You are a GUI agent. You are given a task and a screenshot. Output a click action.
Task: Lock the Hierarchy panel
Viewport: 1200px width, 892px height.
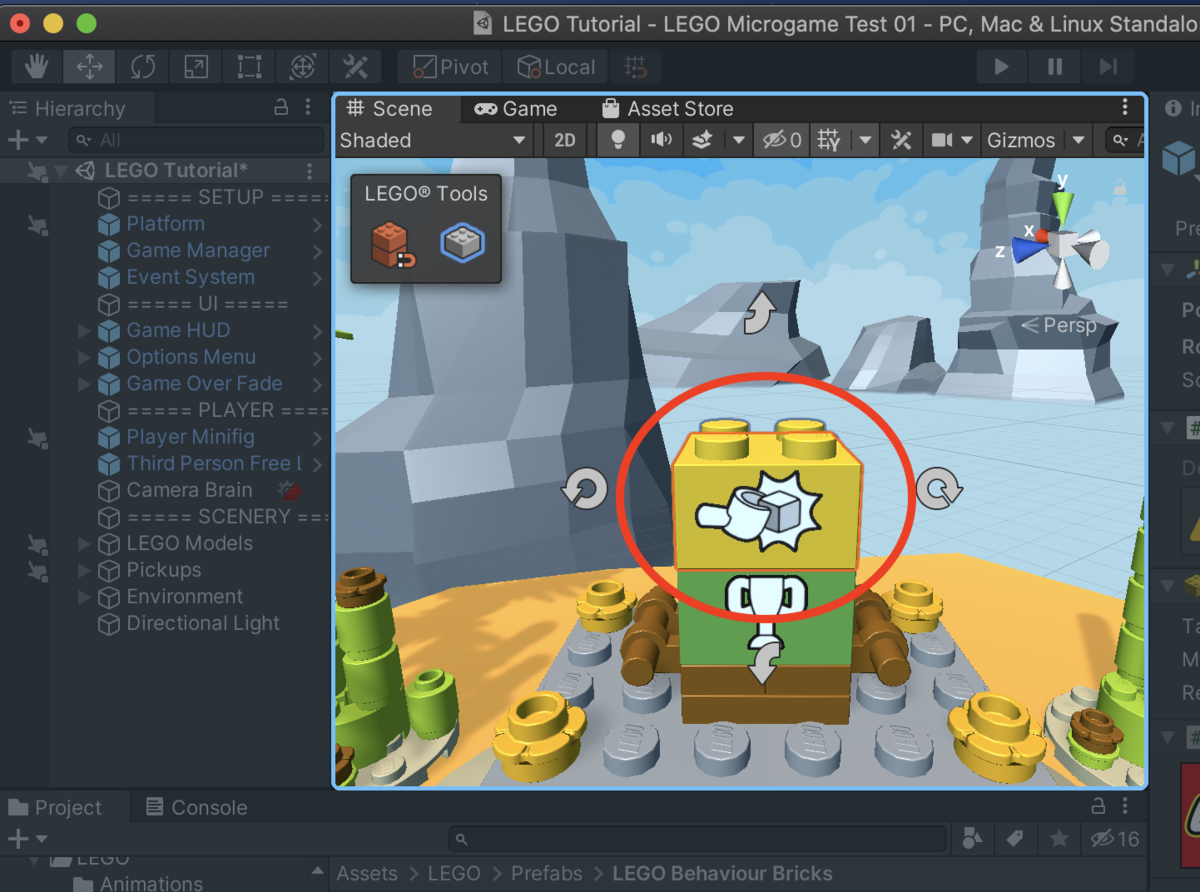(x=282, y=108)
